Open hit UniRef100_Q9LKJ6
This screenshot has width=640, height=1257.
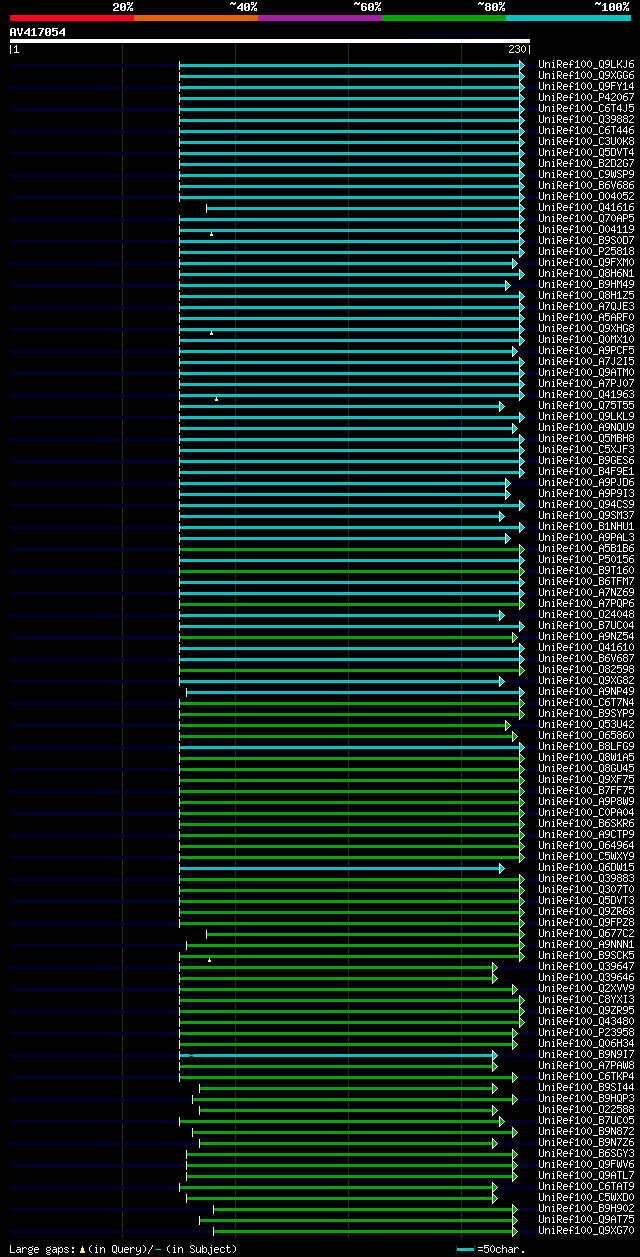point(586,65)
